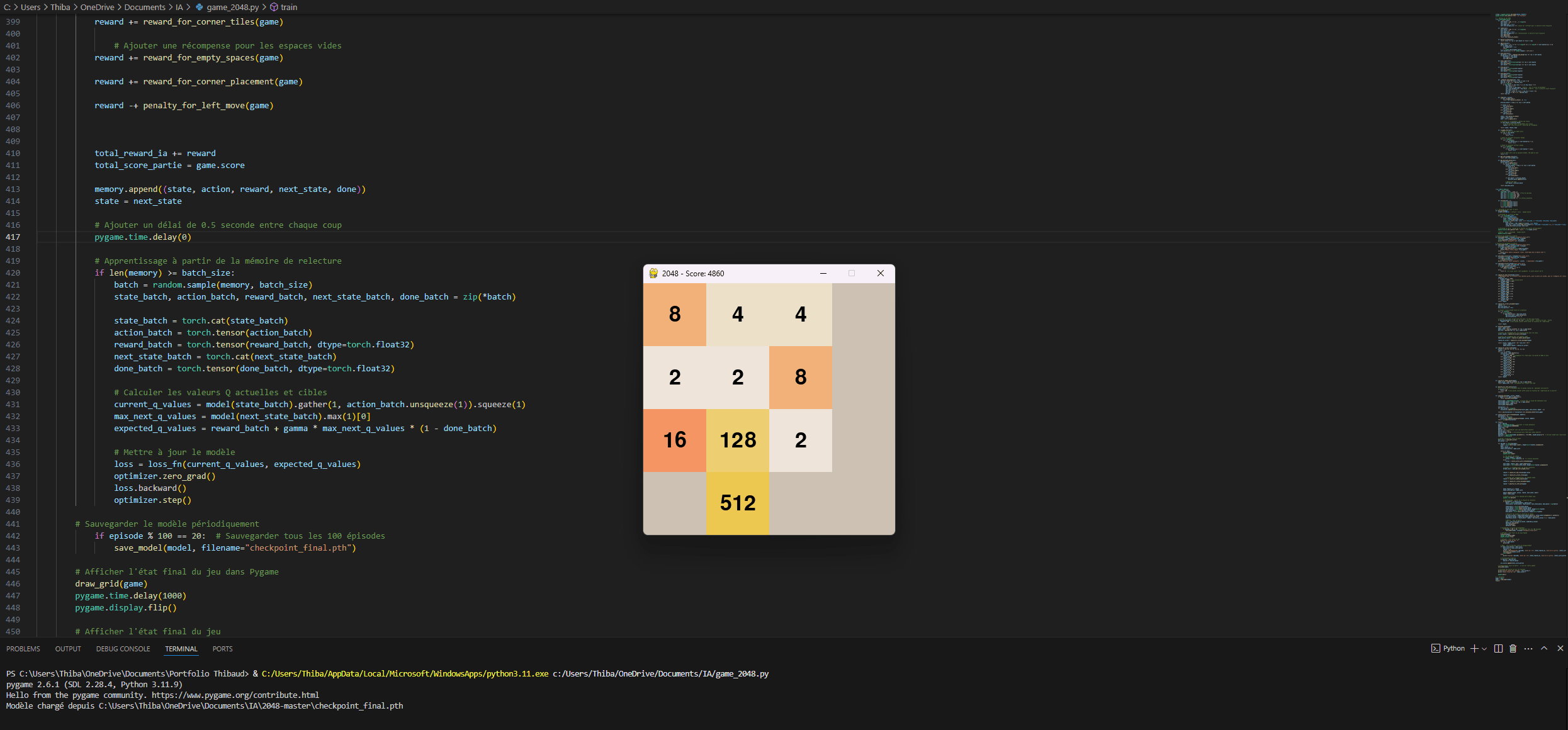Screen dimensions: 1568x730
Task: Toggle panel maximize with the chevron icon
Action: (x=1543, y=649)
